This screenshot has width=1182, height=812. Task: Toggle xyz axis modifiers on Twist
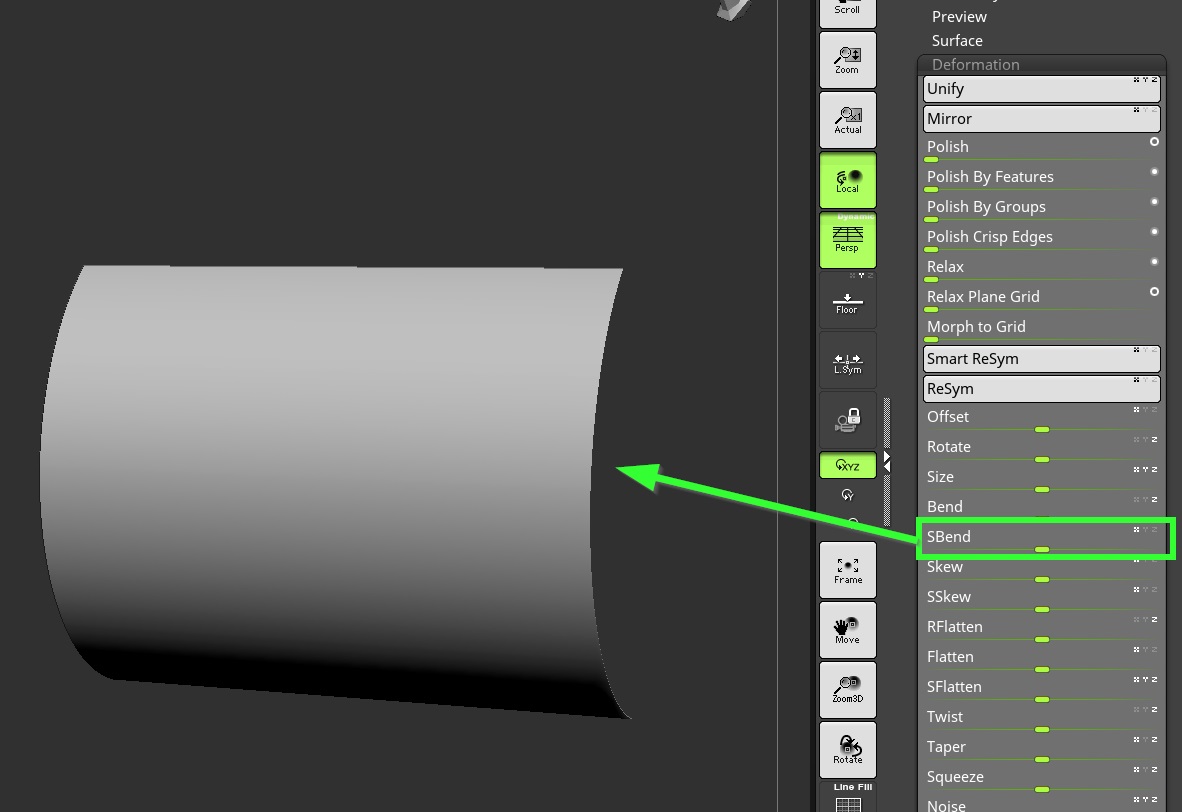1145,709
